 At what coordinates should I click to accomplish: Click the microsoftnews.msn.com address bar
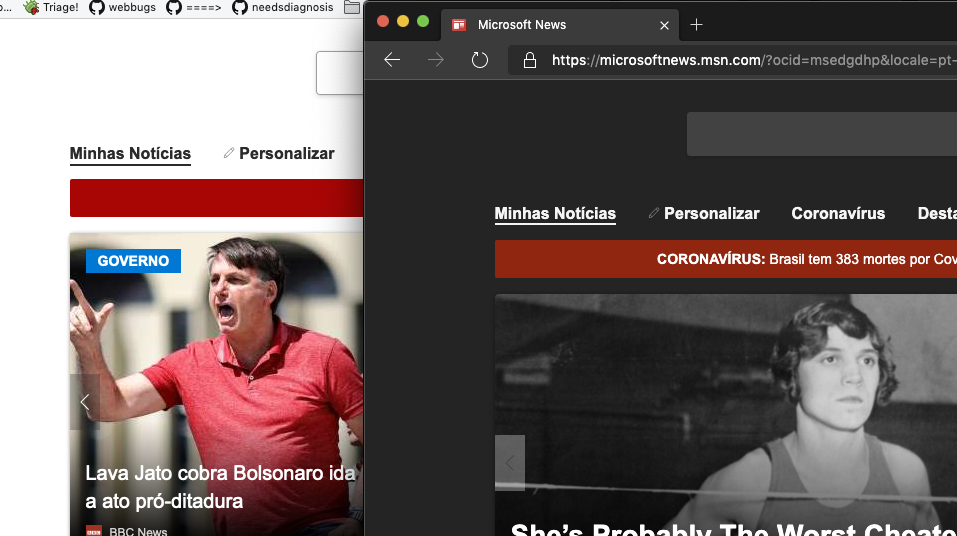pos(732,60)
